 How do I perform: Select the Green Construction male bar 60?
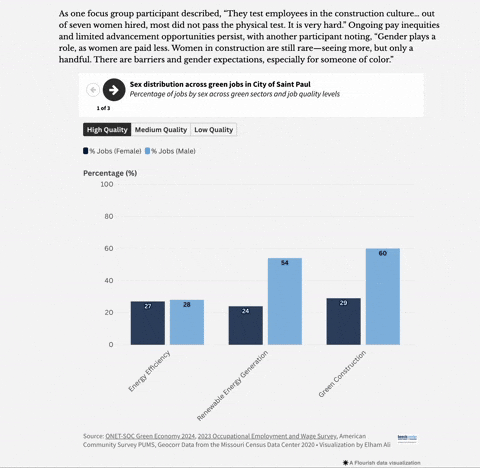coord(383,297)
